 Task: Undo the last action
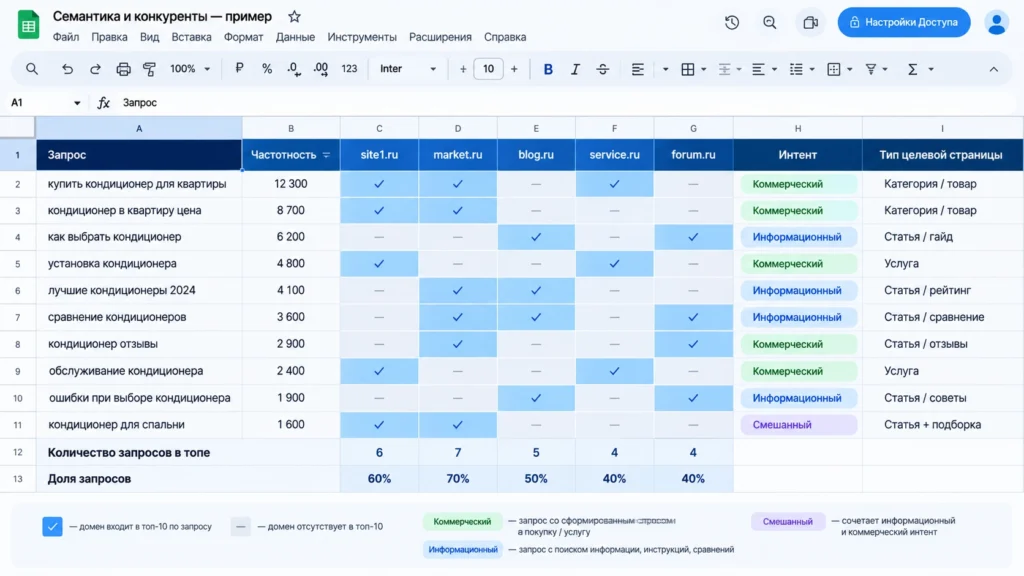click(x=67, y=69)
